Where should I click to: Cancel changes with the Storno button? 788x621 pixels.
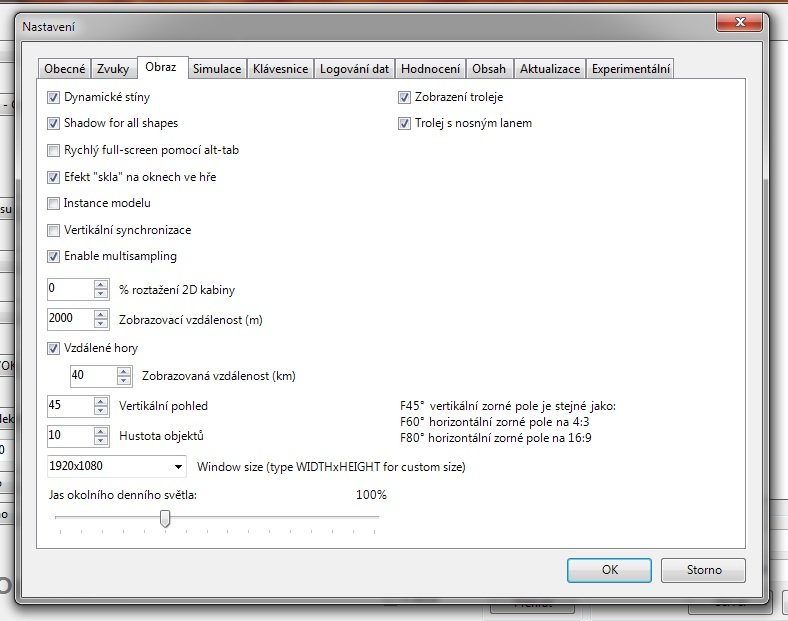tap(703, 570)
